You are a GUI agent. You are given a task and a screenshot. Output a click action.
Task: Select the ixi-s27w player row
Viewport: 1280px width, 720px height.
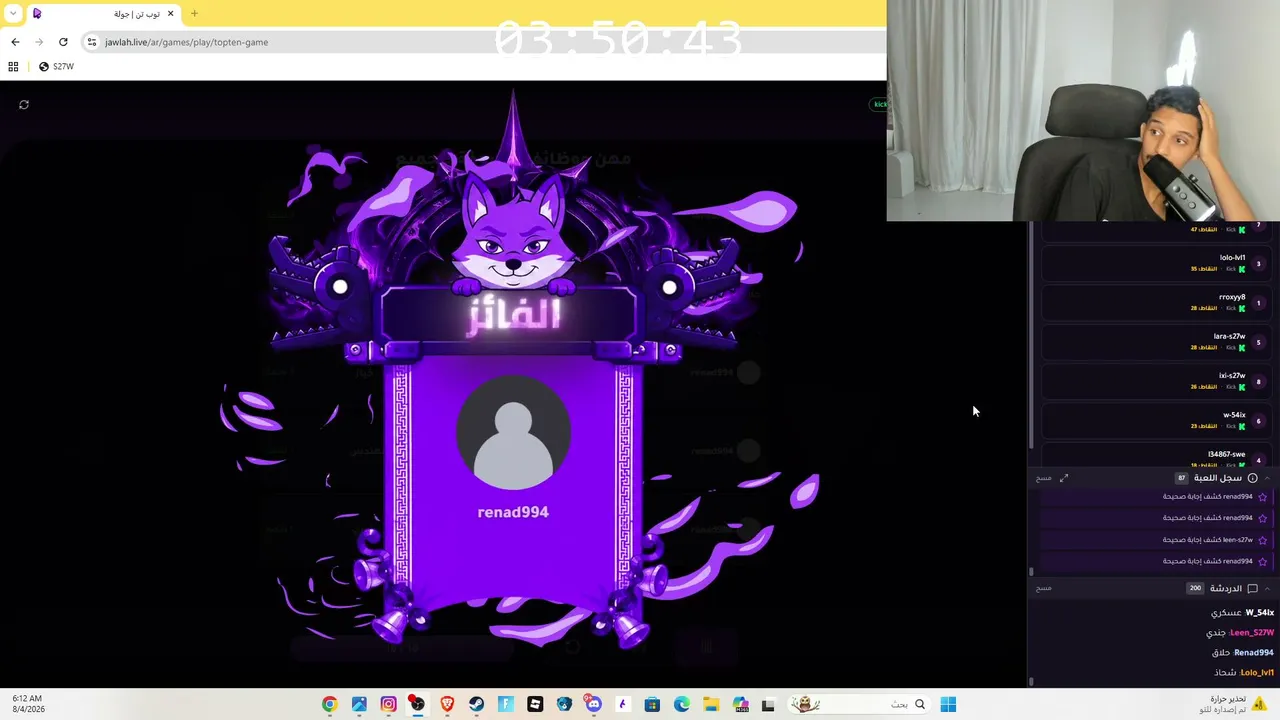tap(1156, 381)
